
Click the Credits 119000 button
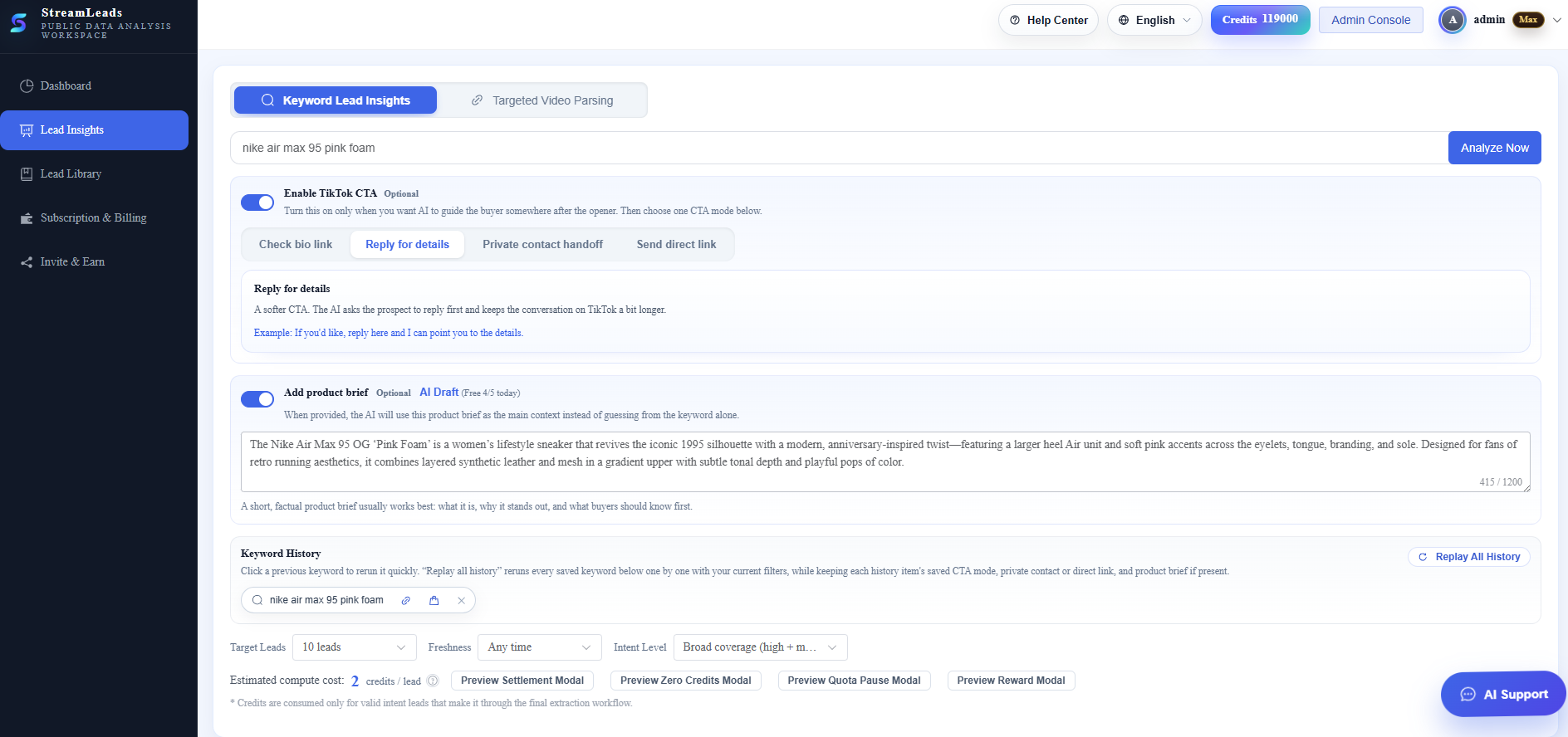pyautogui.click(x=1260, y=20)
